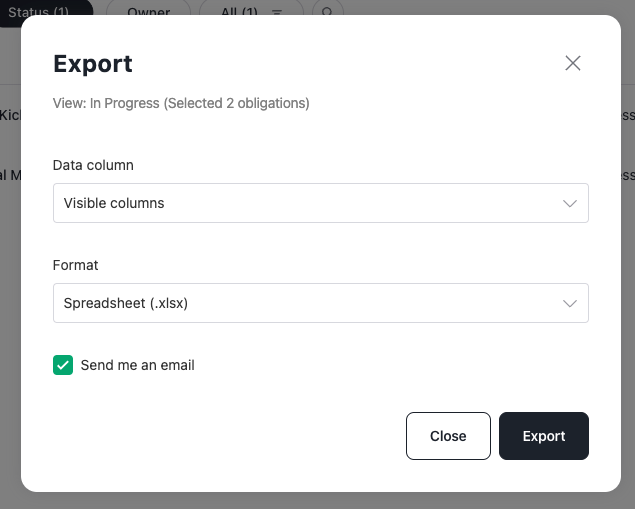Click the Send me an email label
Screen dimensions: 635x509
(138, 365)
